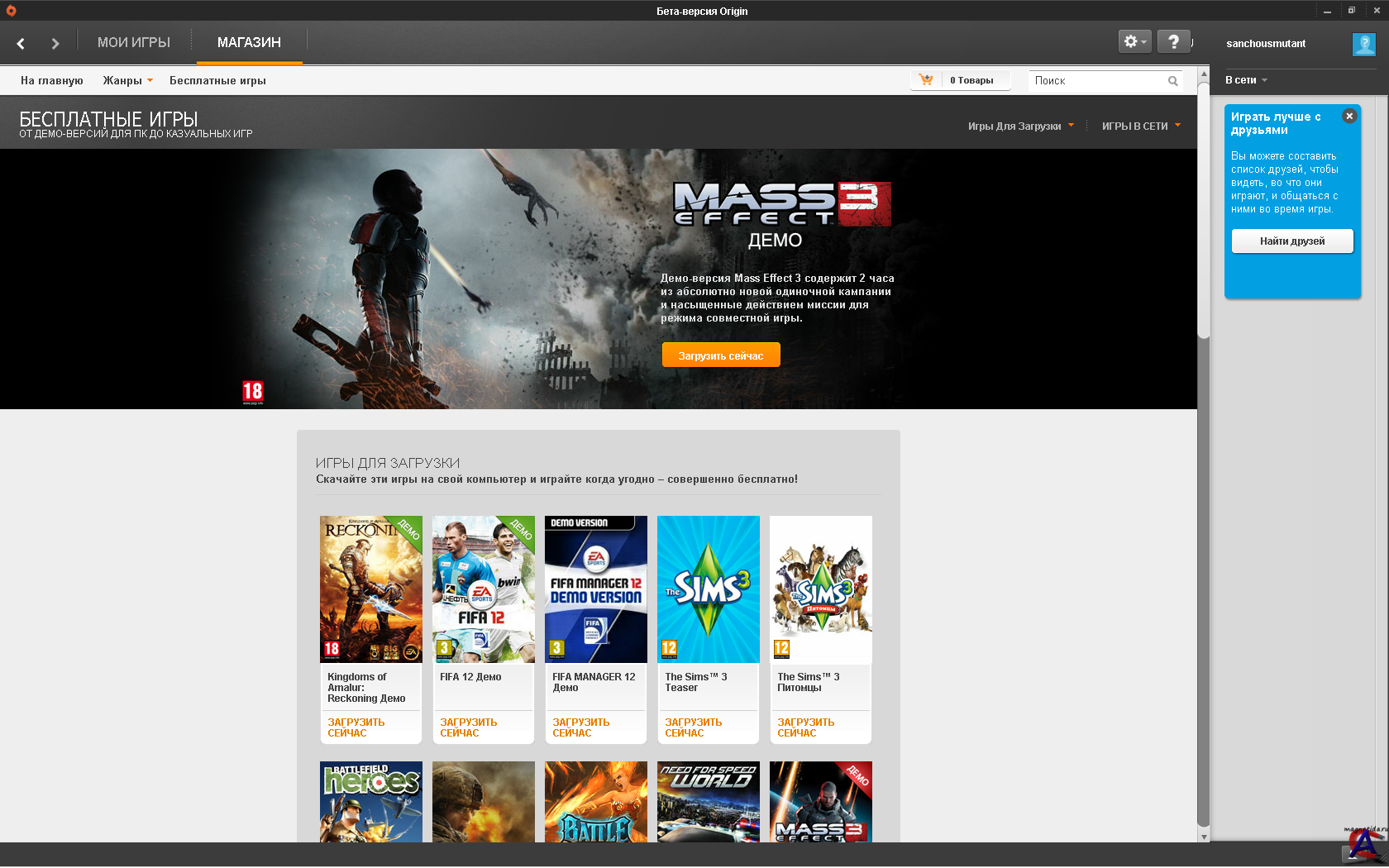Open the В сети status dropdown
The height and width of the screenshot is (868, 1389).
coord(1246,80)
